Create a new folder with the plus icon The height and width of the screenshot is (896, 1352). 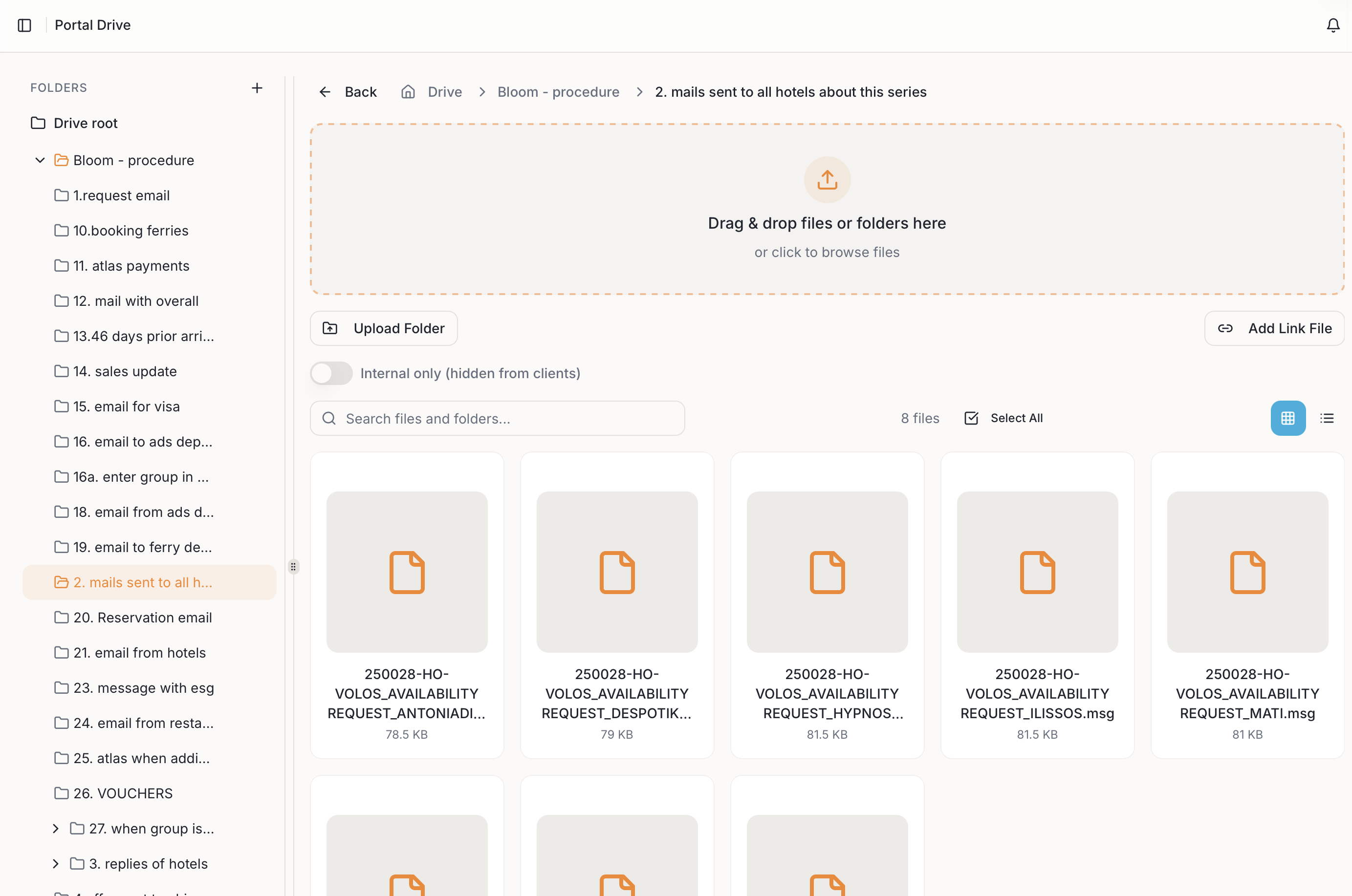[x=257, y=88]
